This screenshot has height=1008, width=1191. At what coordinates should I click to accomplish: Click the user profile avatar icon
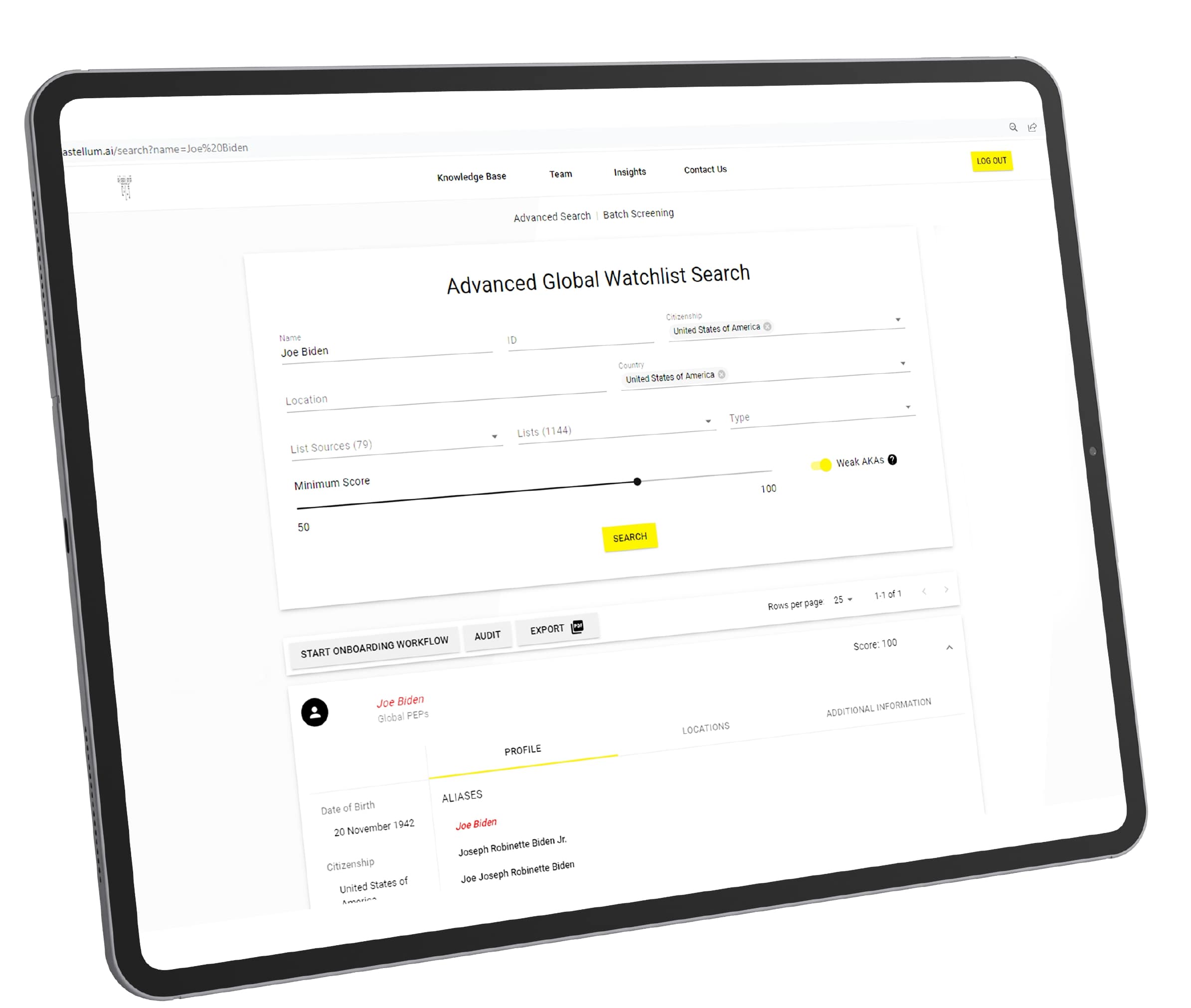pyautogui.click(x=315, y=711)
